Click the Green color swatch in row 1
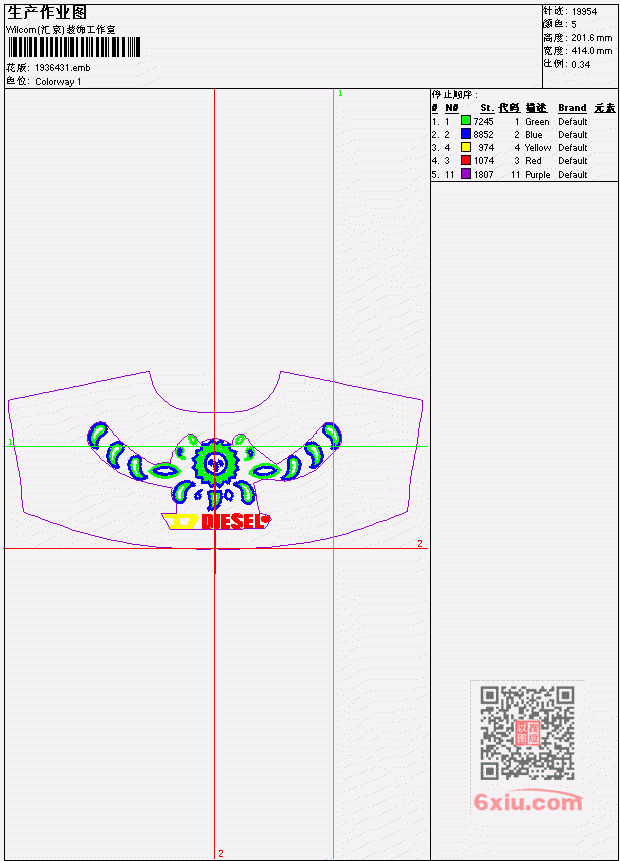The height and width of the screenshot is (861, 620). point(466,121)
